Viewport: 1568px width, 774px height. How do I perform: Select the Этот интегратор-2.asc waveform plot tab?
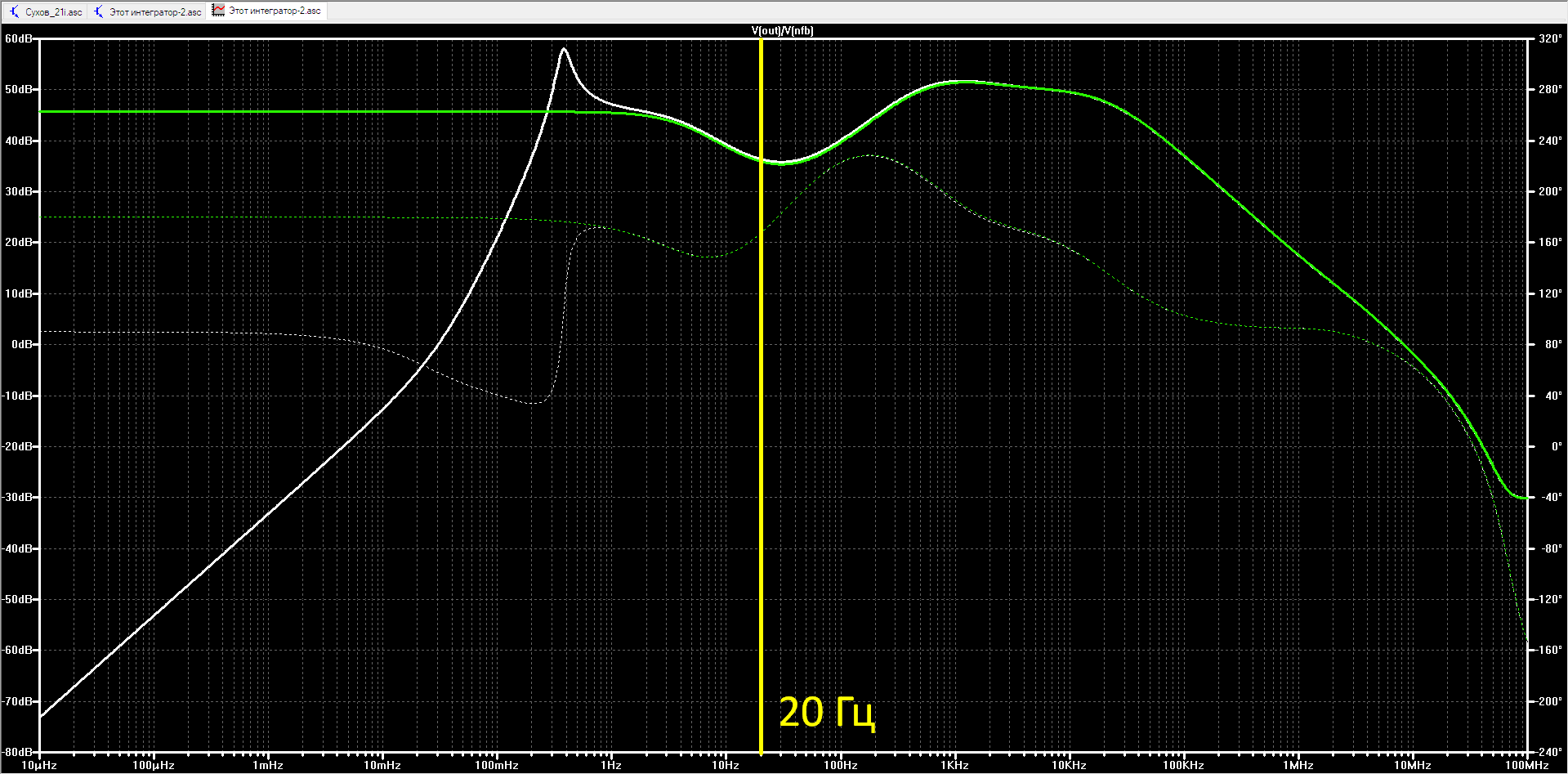pyautogui.click(x=267, y=11)
